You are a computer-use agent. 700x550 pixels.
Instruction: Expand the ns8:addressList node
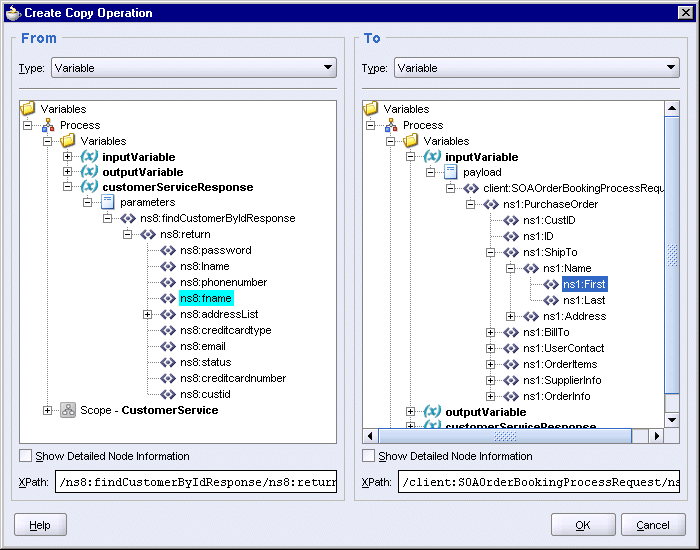147,315
